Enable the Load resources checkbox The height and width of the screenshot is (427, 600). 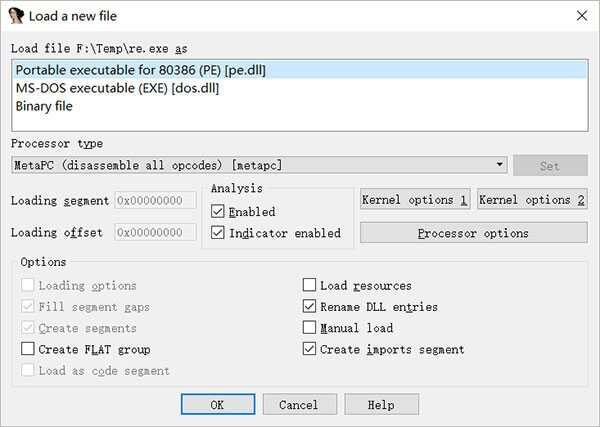pyautogui.click(x=310, y=286)
